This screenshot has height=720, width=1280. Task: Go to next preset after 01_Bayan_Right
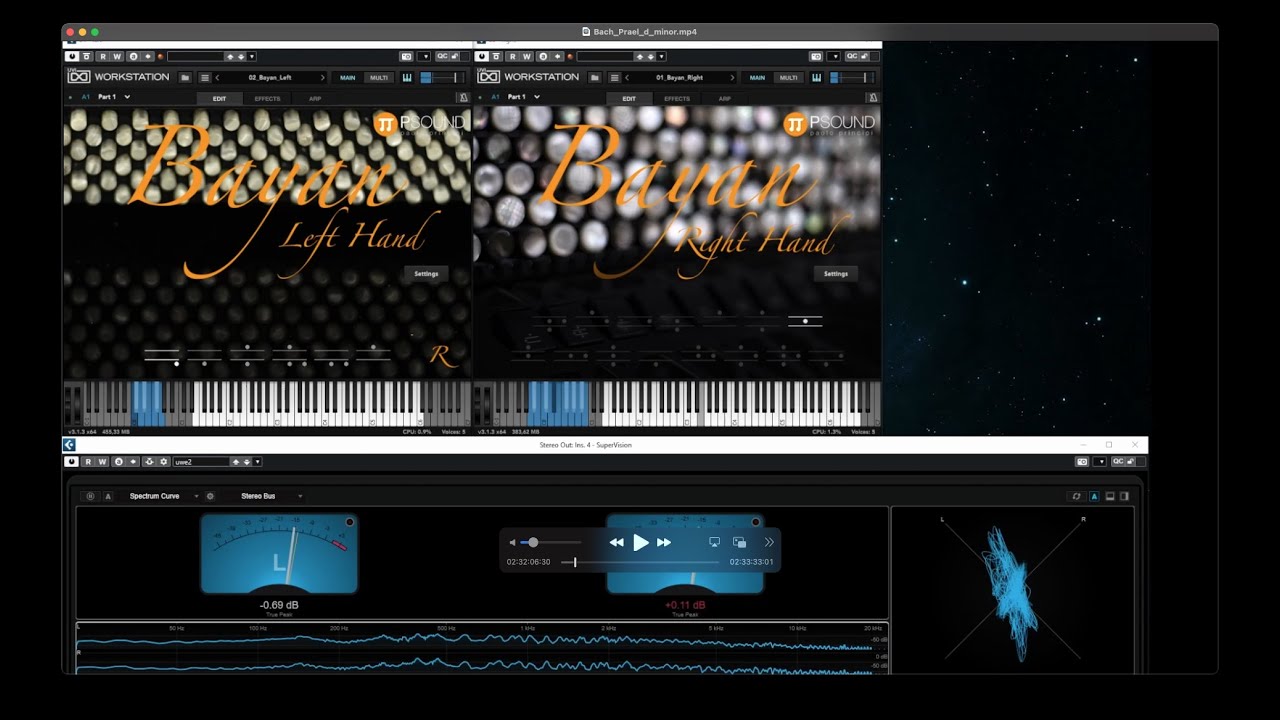coord(733,77)
